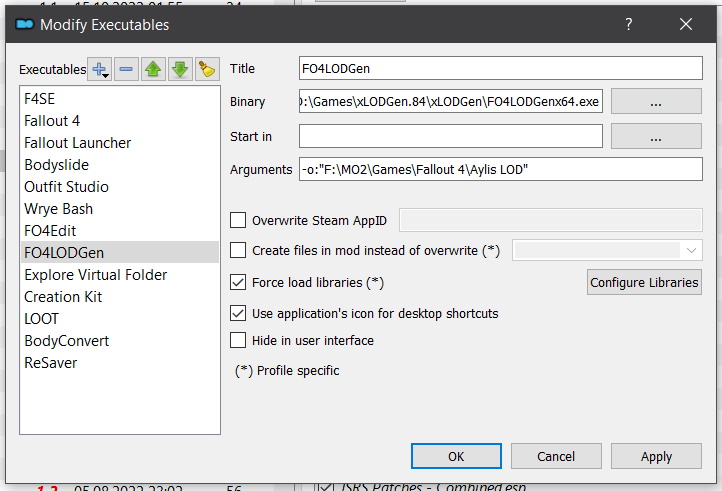Browse for binary with ellipsis button

coord(656,101)
